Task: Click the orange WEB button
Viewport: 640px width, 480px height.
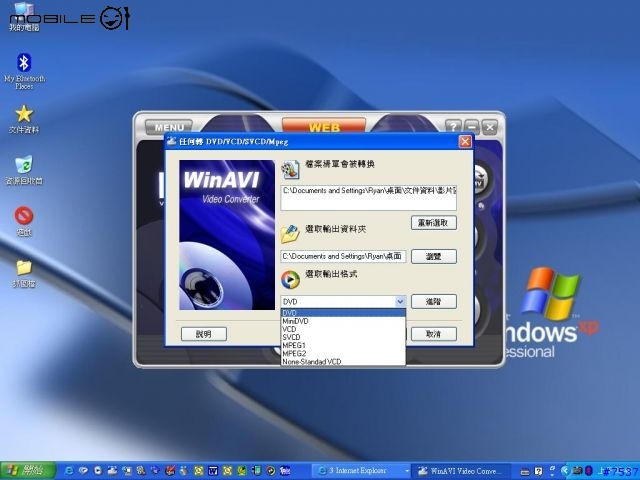Action: 324,126
